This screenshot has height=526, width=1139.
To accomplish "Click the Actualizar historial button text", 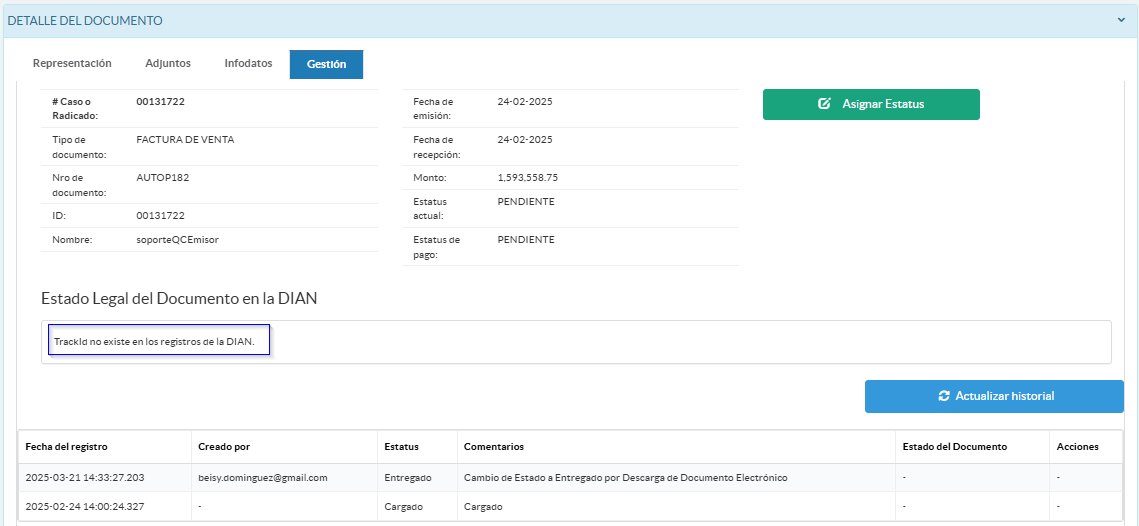I will pos(1004,396).
